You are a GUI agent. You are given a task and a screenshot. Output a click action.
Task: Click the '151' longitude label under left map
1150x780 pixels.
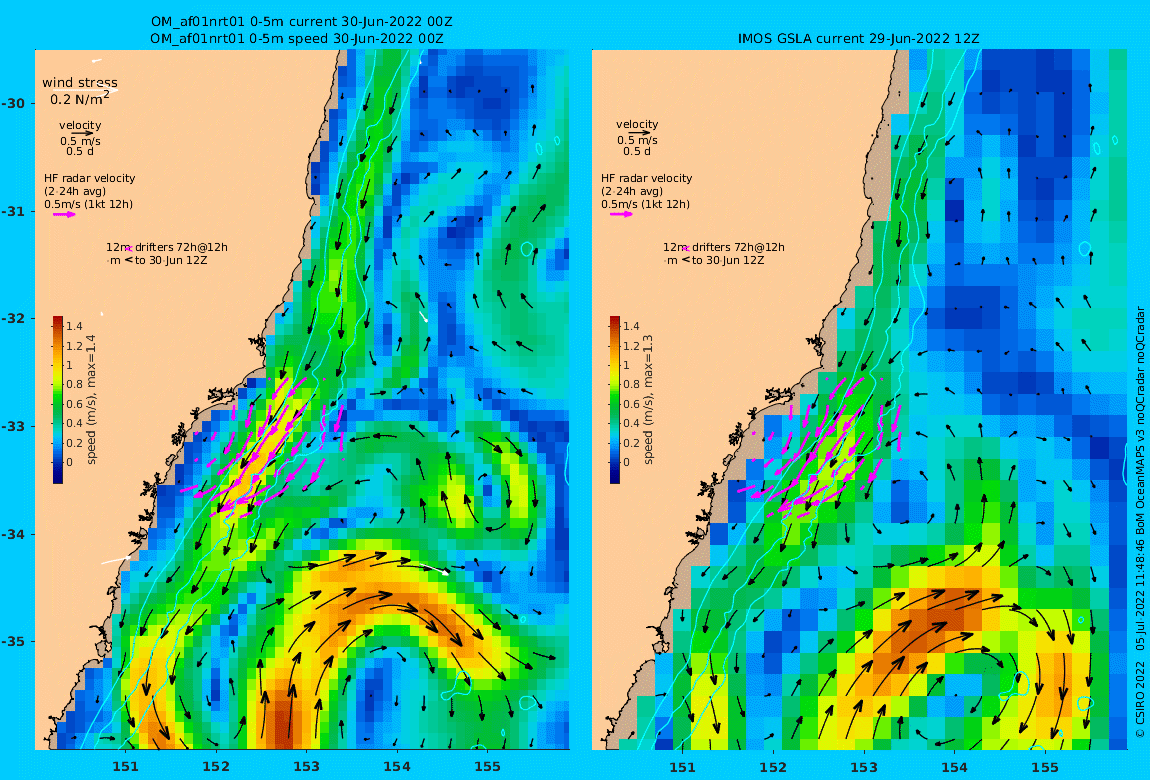[x=125, y=767]
